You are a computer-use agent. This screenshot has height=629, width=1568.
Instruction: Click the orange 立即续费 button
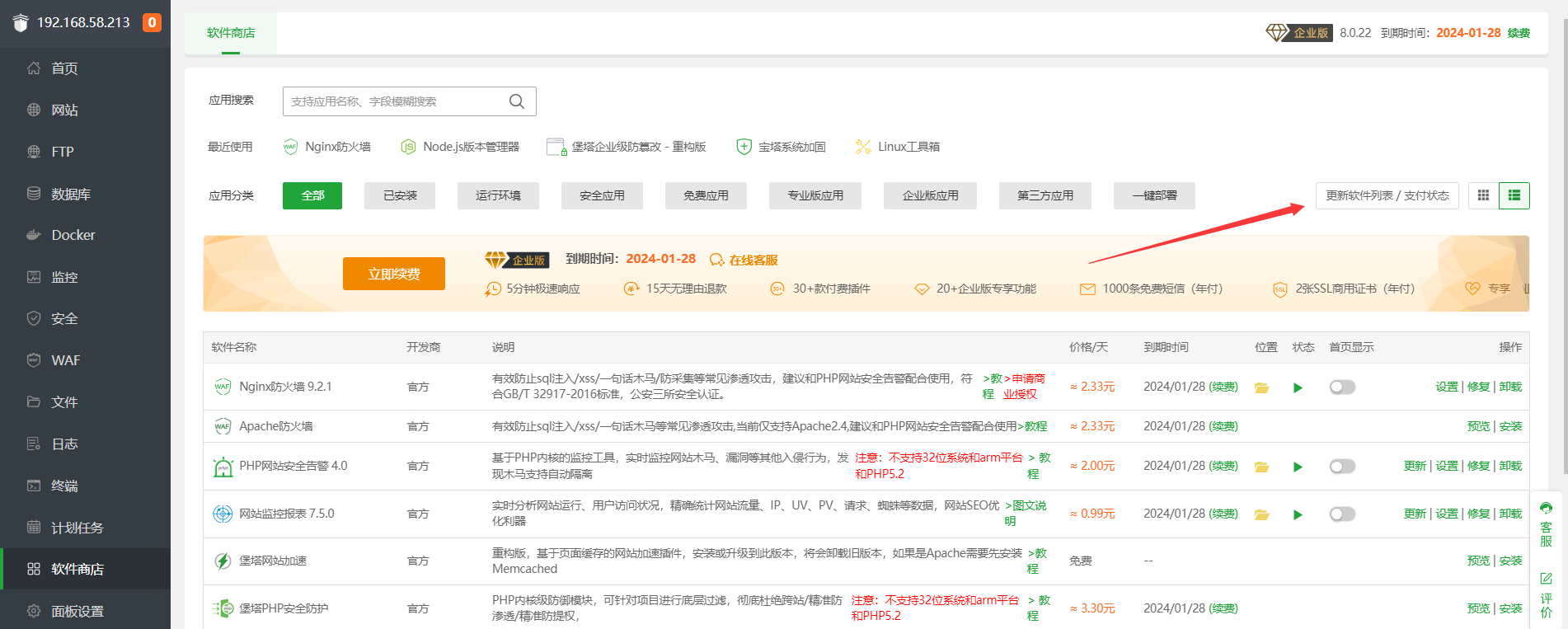click(394, 274)
